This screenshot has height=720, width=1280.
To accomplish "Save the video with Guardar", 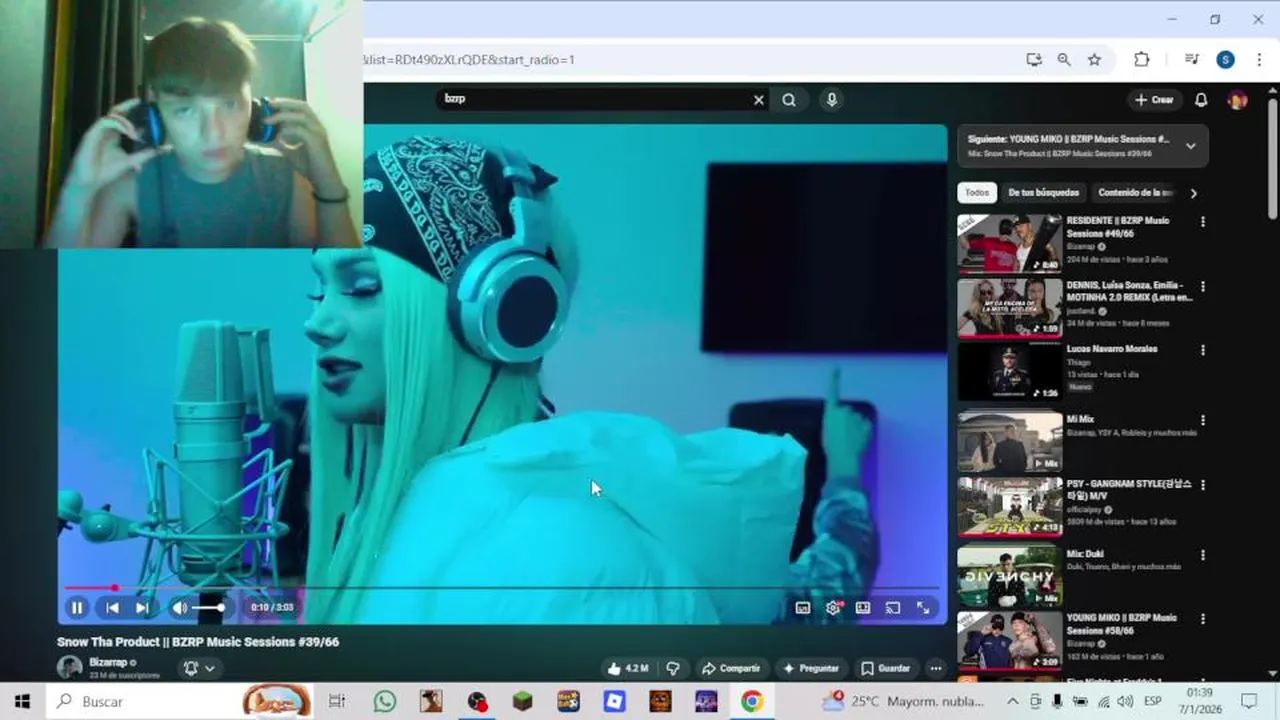I will point(886,668).
